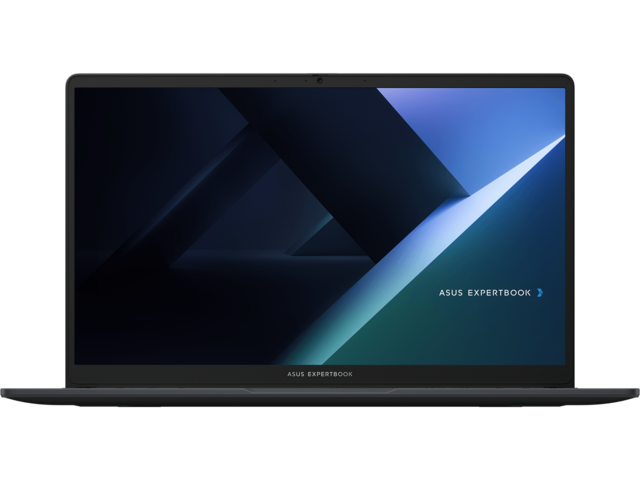Click the laptop thumbnail image center
This screenshot has width=640, height=480.
(320, 240)
